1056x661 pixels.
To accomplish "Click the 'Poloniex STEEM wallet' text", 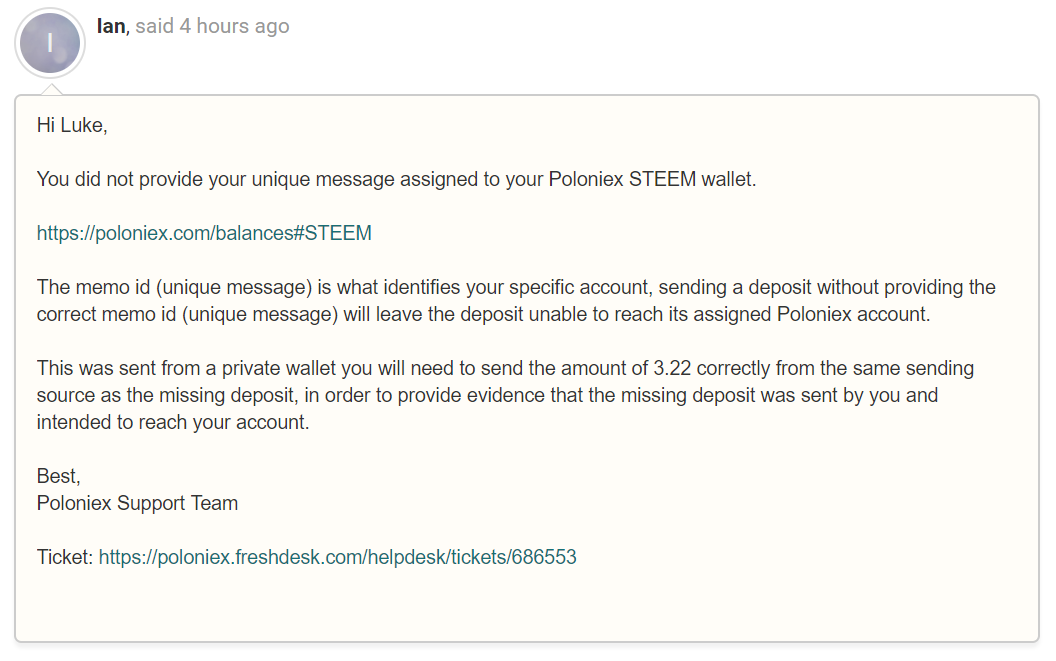I will (650, 179).
